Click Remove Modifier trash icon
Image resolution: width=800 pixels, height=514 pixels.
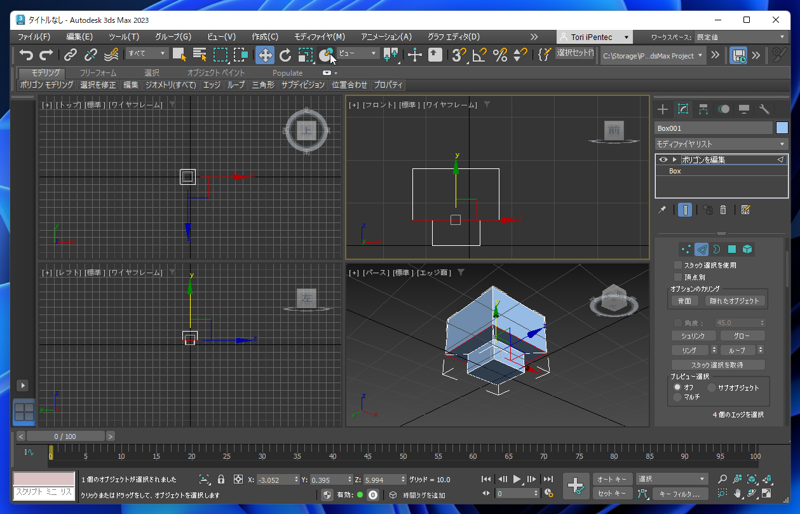tap(722, 210)
